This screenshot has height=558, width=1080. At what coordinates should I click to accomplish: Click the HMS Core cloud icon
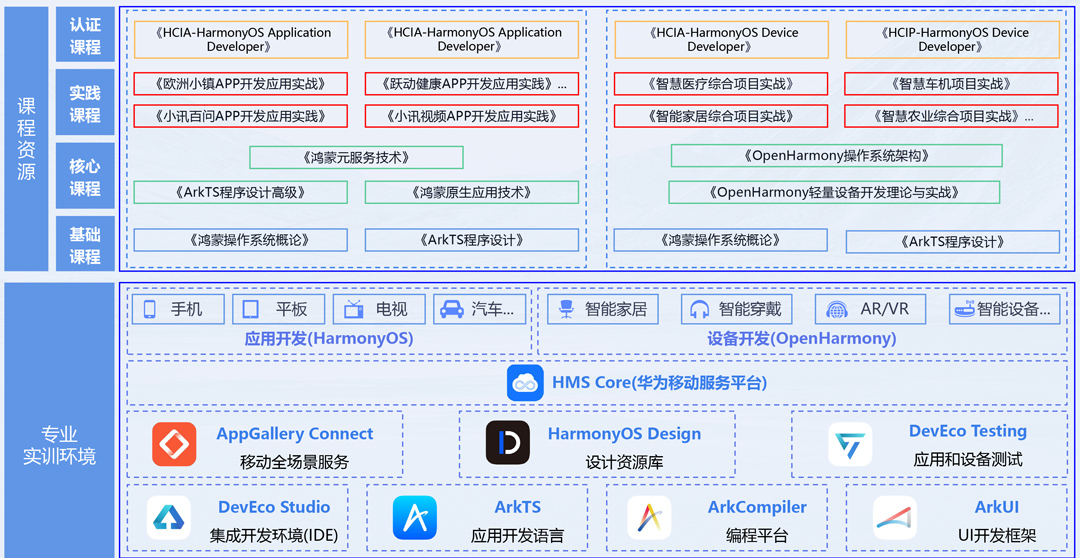click(x=525, y=383)
